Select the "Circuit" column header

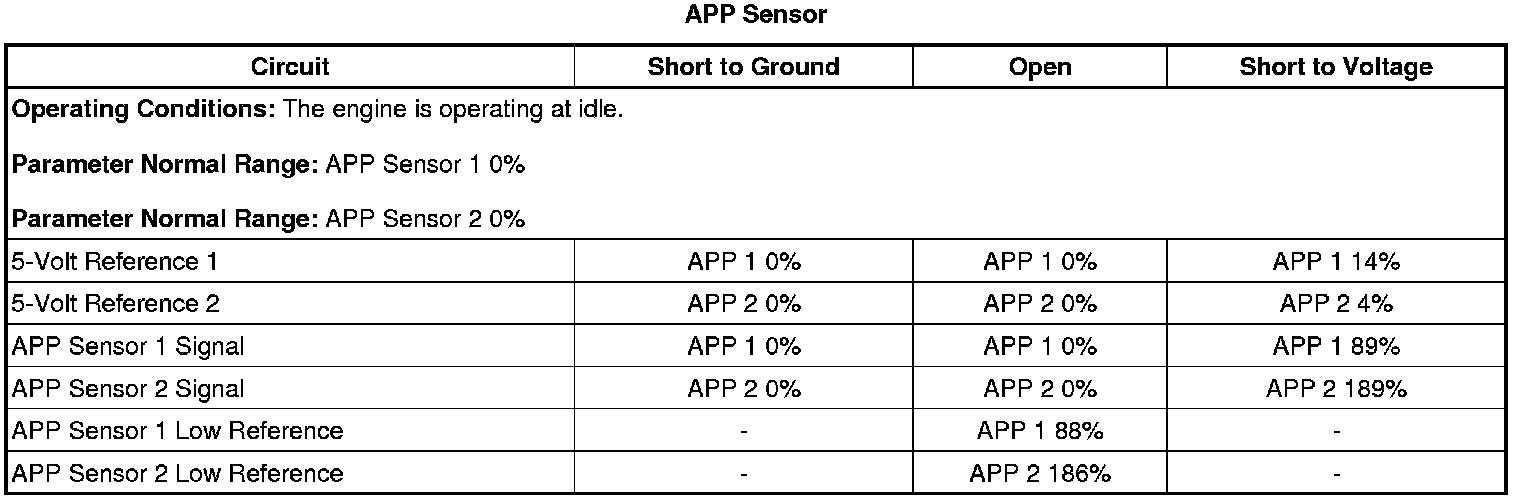click(290, 67)
